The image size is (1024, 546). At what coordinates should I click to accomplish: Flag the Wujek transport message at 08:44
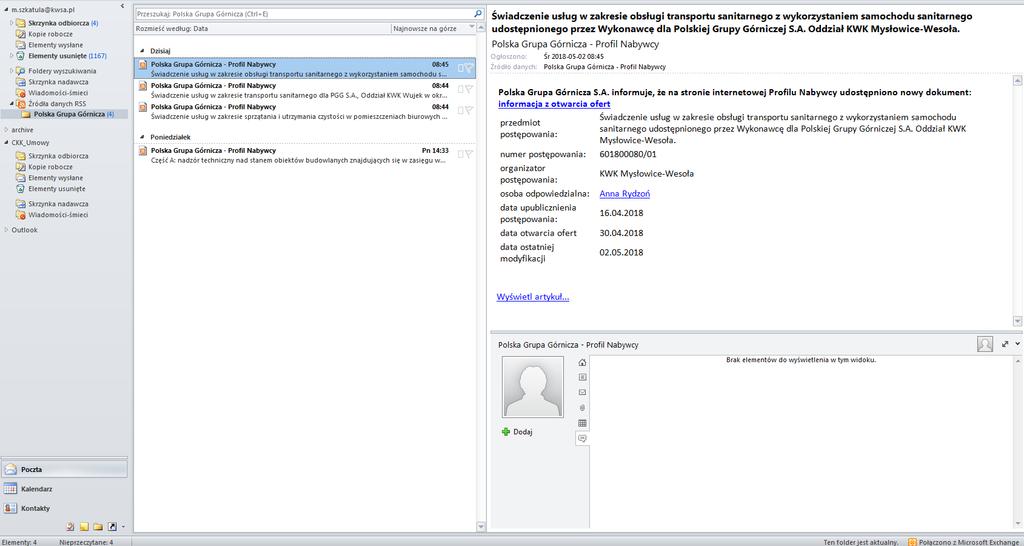click(x=470, y=89)
